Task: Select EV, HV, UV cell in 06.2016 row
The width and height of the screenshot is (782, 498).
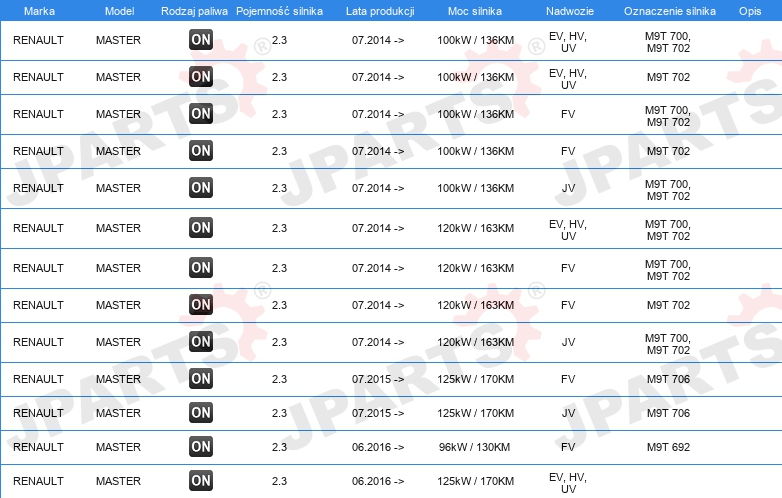Action: (568, 483)
